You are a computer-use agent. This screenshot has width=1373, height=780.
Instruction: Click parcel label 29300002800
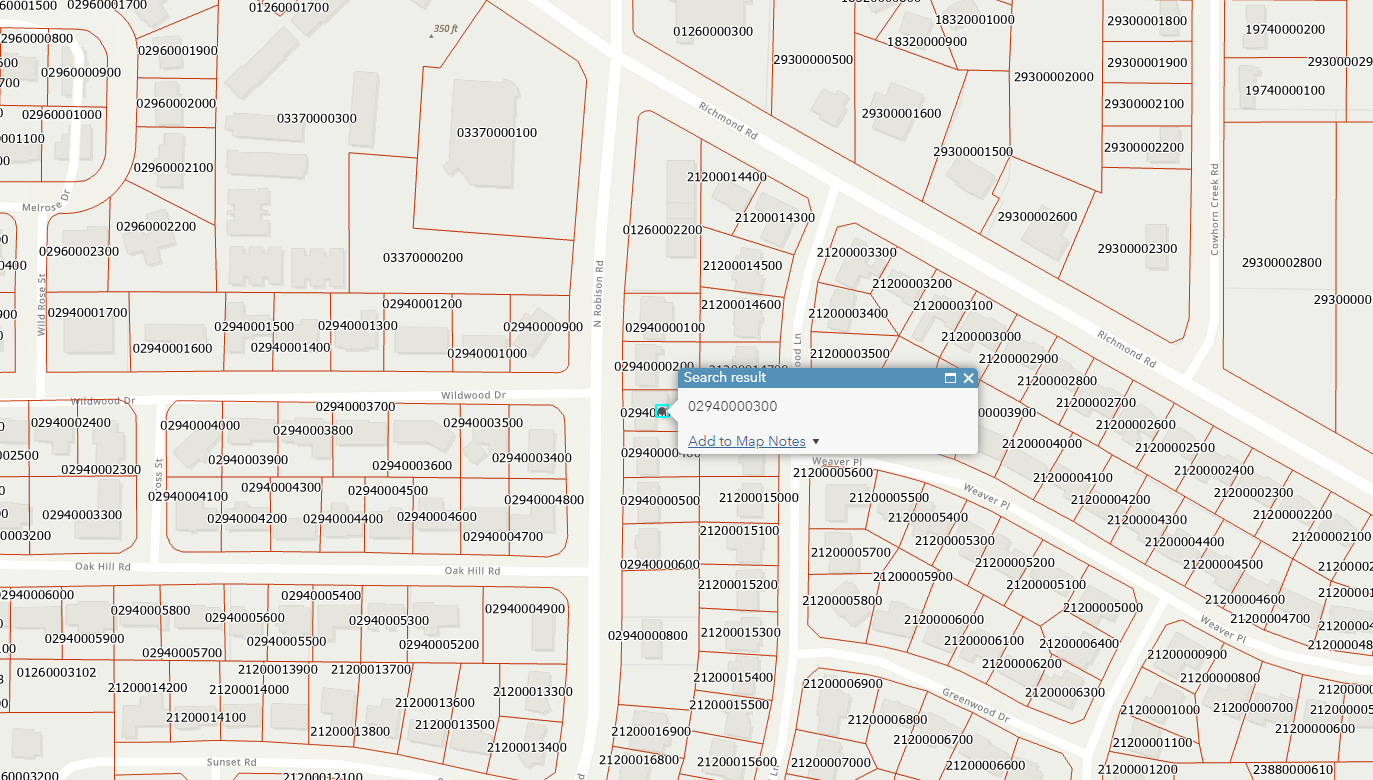click(1281, 263)
